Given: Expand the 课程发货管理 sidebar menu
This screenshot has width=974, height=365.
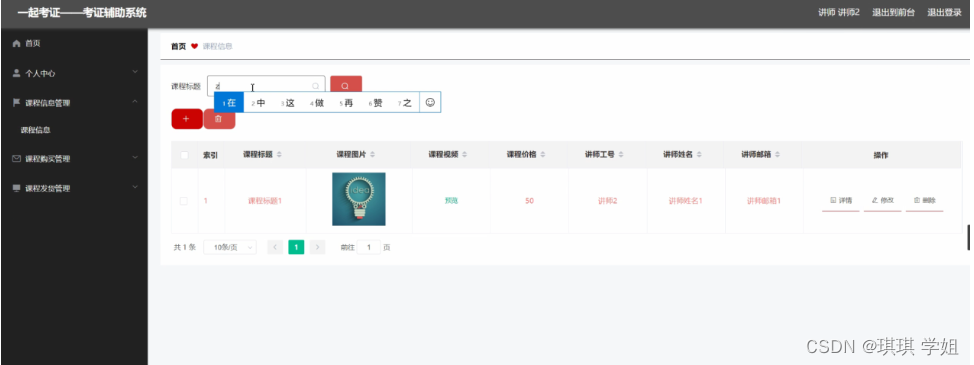Looking at the screenshot, I should (135, 187).
